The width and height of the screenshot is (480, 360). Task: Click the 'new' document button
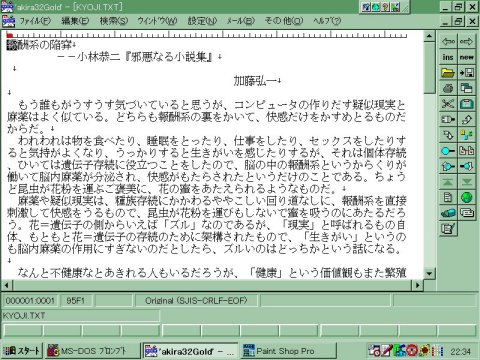467,57
